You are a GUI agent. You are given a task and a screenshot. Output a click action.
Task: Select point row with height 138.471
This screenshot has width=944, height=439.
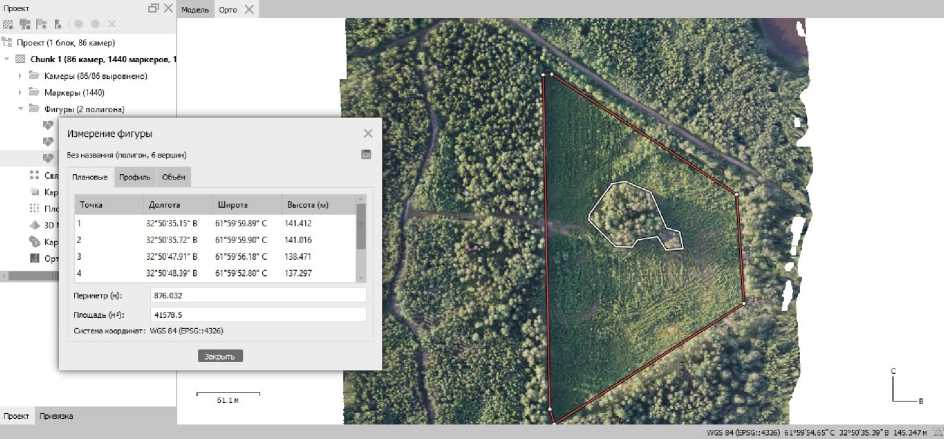(x=216, y=257)
